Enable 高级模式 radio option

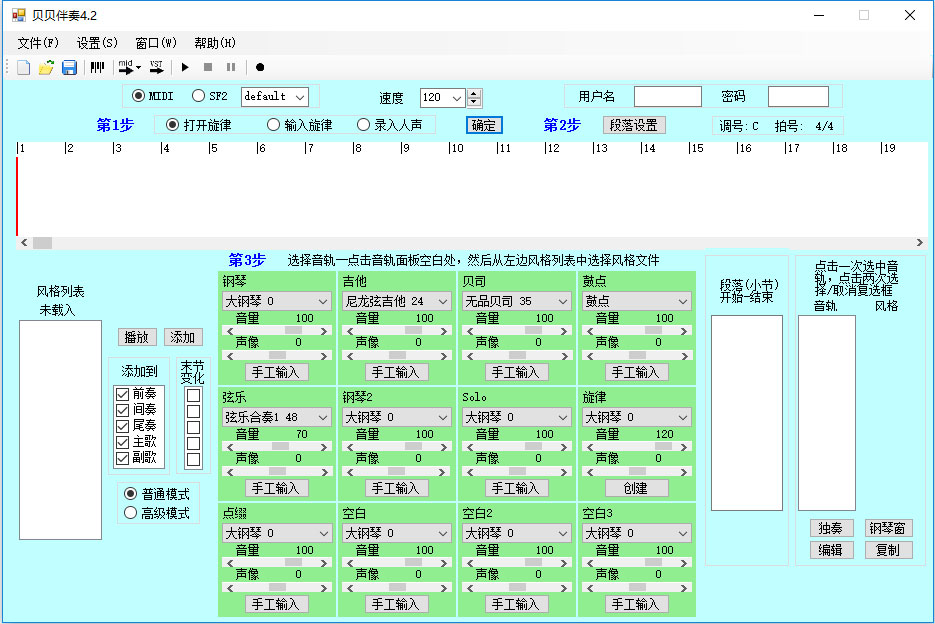[x=130, y=513]
